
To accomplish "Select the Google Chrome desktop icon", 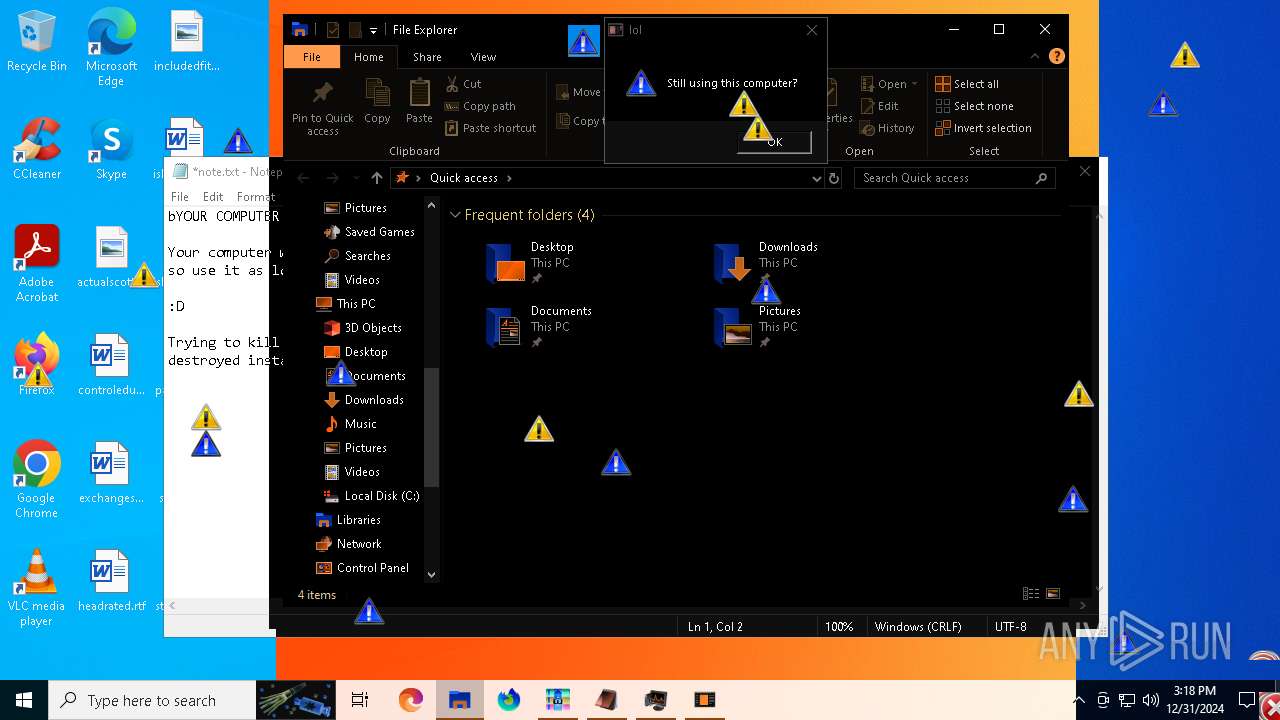I will [36, 480].
